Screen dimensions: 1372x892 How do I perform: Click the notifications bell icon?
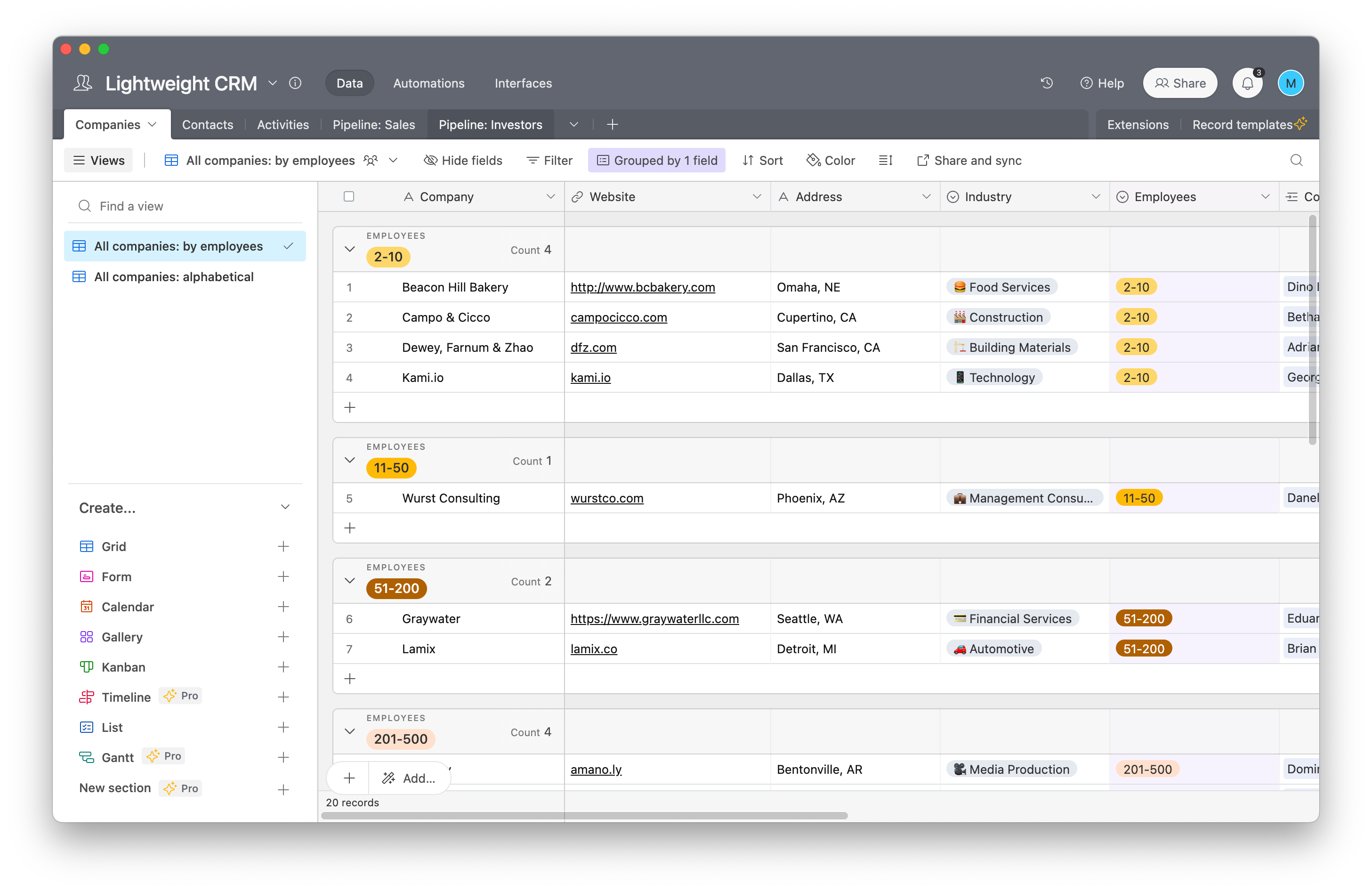1247,83
